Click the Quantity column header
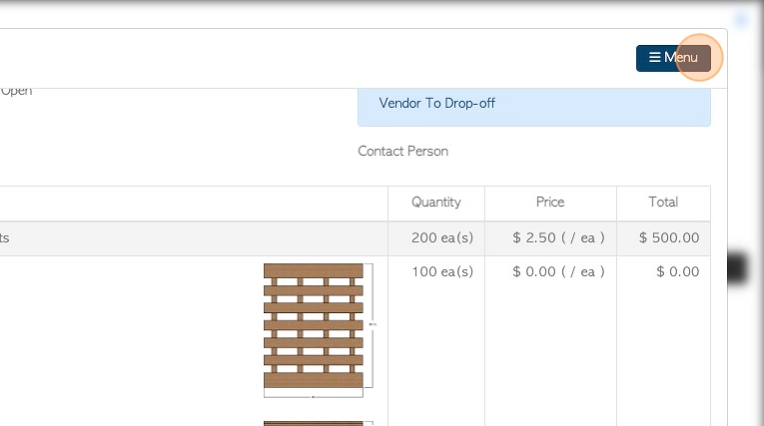 click(436, 202)
